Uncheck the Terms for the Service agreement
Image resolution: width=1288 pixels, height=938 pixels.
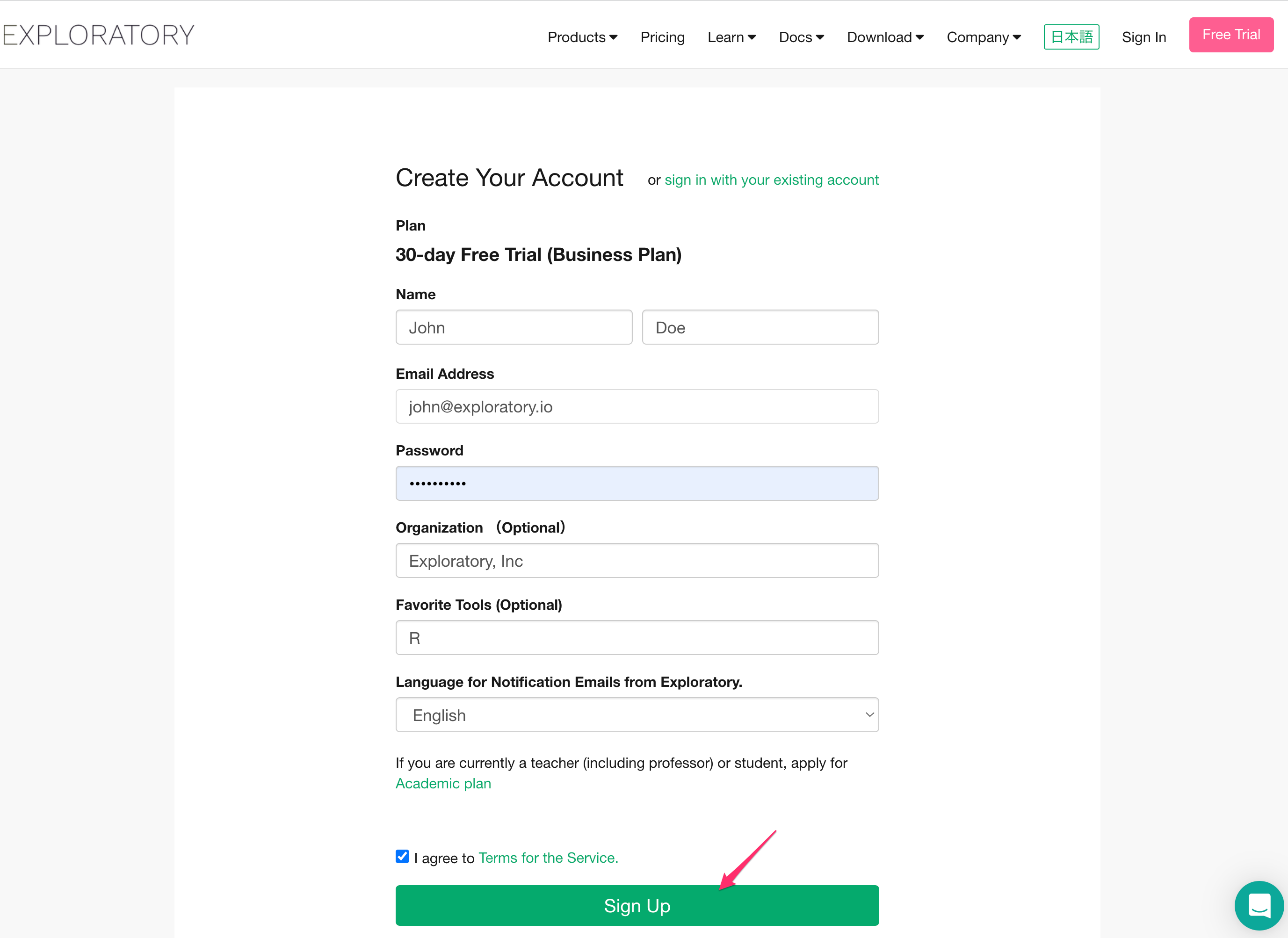point(402,856)
